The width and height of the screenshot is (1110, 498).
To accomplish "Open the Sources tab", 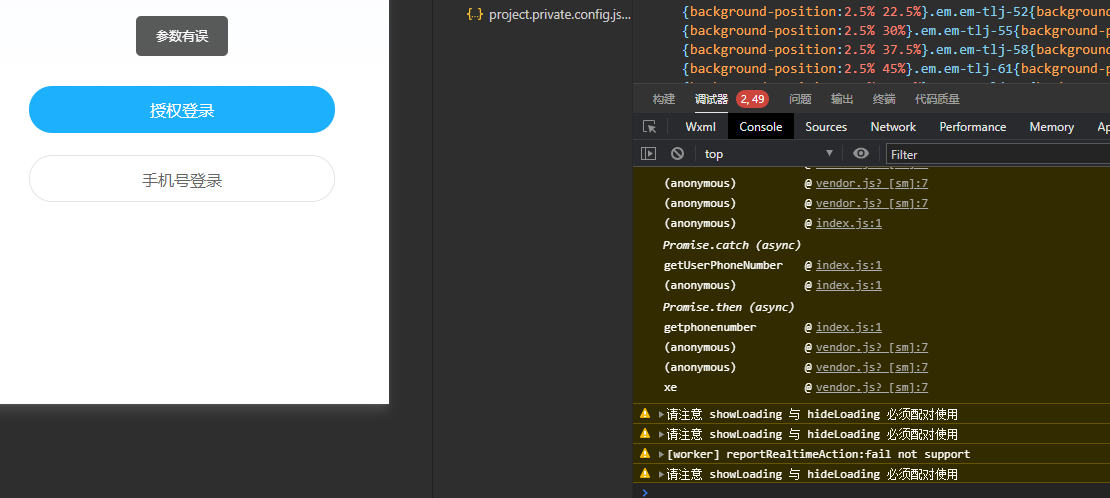I will [825, 127].
